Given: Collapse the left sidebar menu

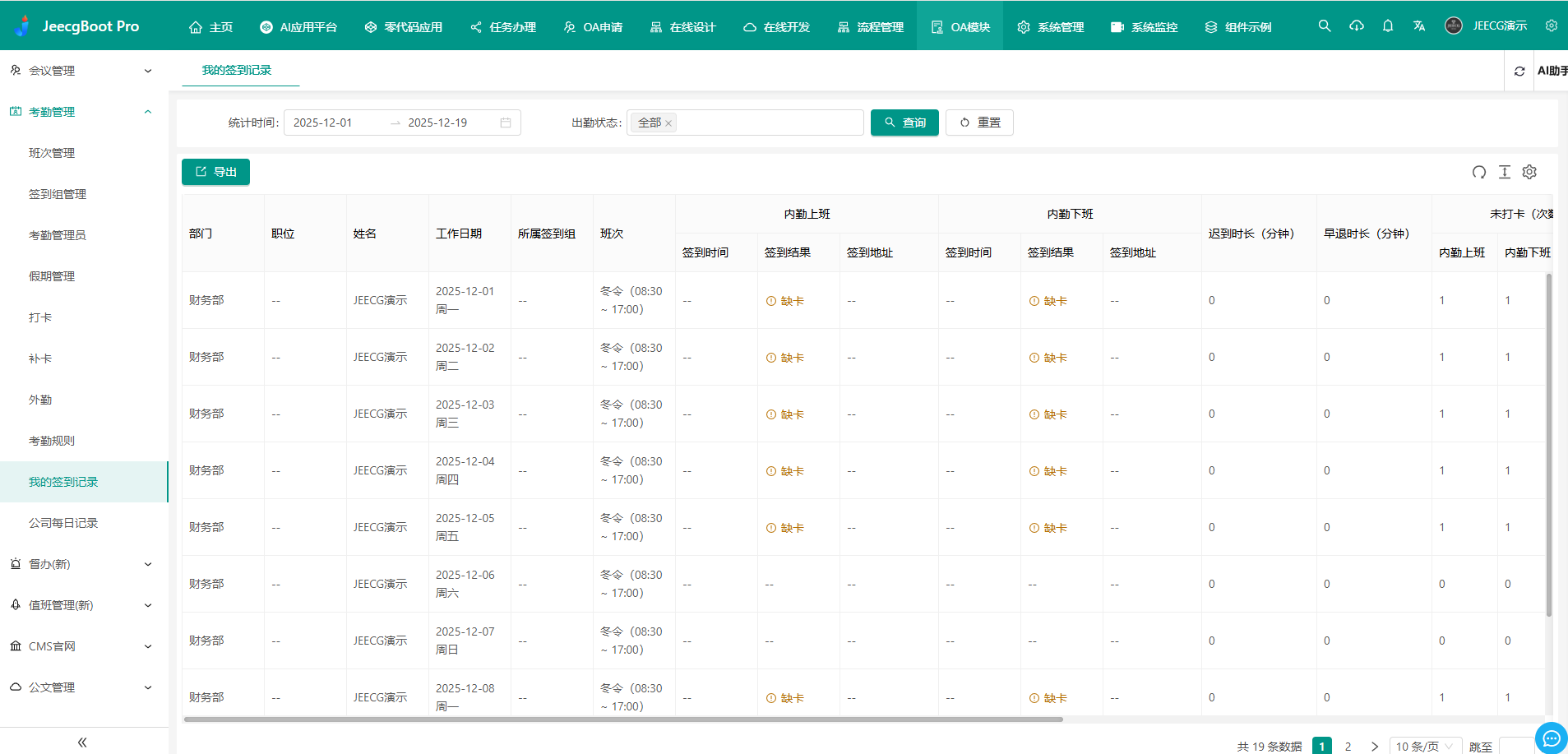Looking at the screenshot, I should [82, 742].
